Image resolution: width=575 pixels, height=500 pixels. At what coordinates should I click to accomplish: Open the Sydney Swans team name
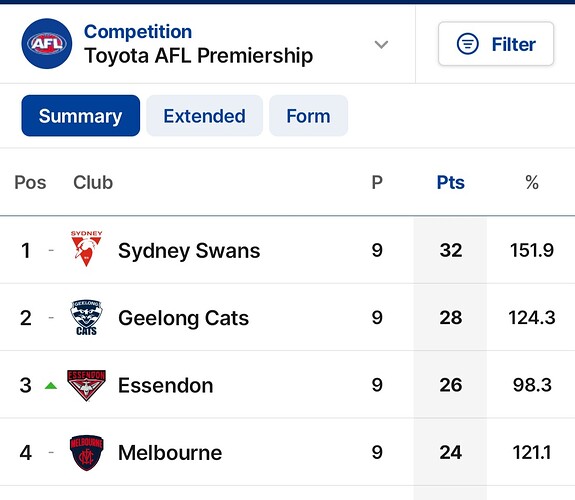tap(189, 251)
